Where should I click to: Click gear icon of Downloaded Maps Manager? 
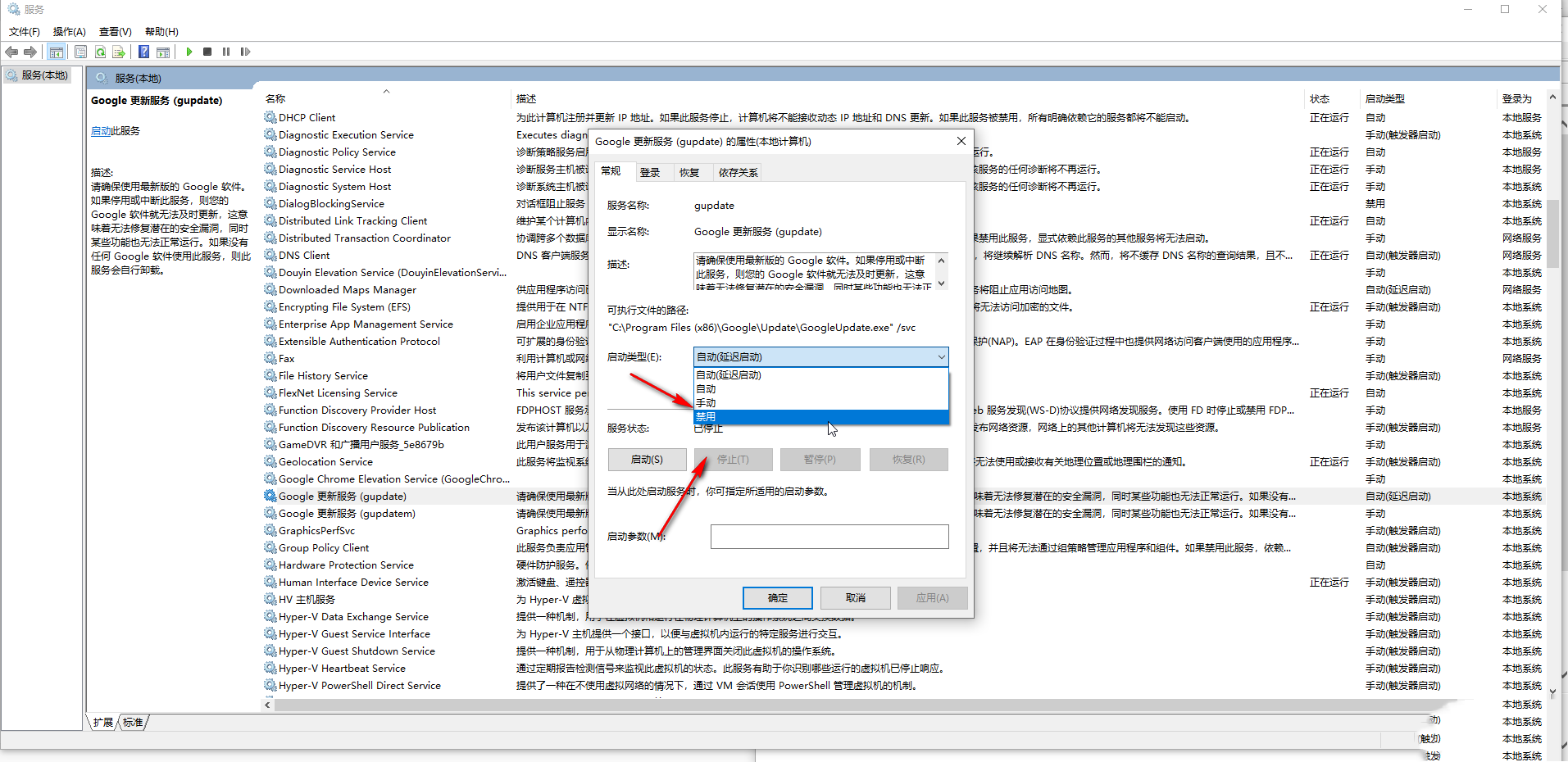tap(270, 289)
